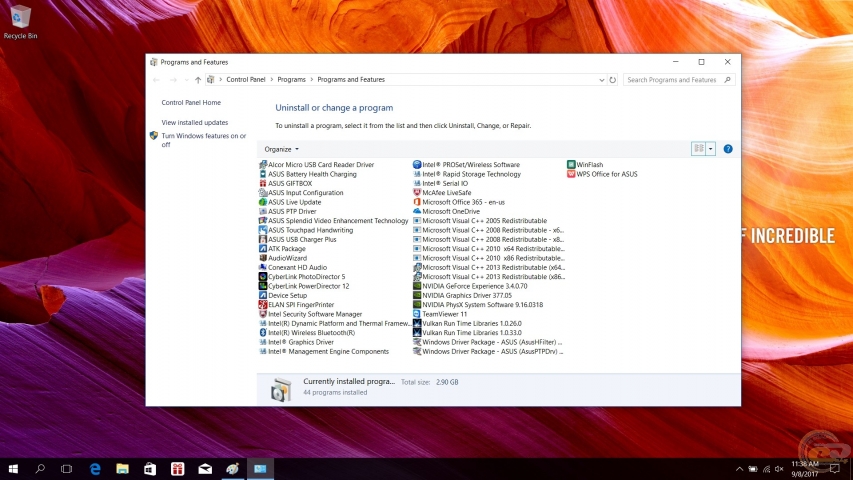Select the TeamViewer 11 icon
This screenshot has height=480, width=853.
click(x=417, y=314)
